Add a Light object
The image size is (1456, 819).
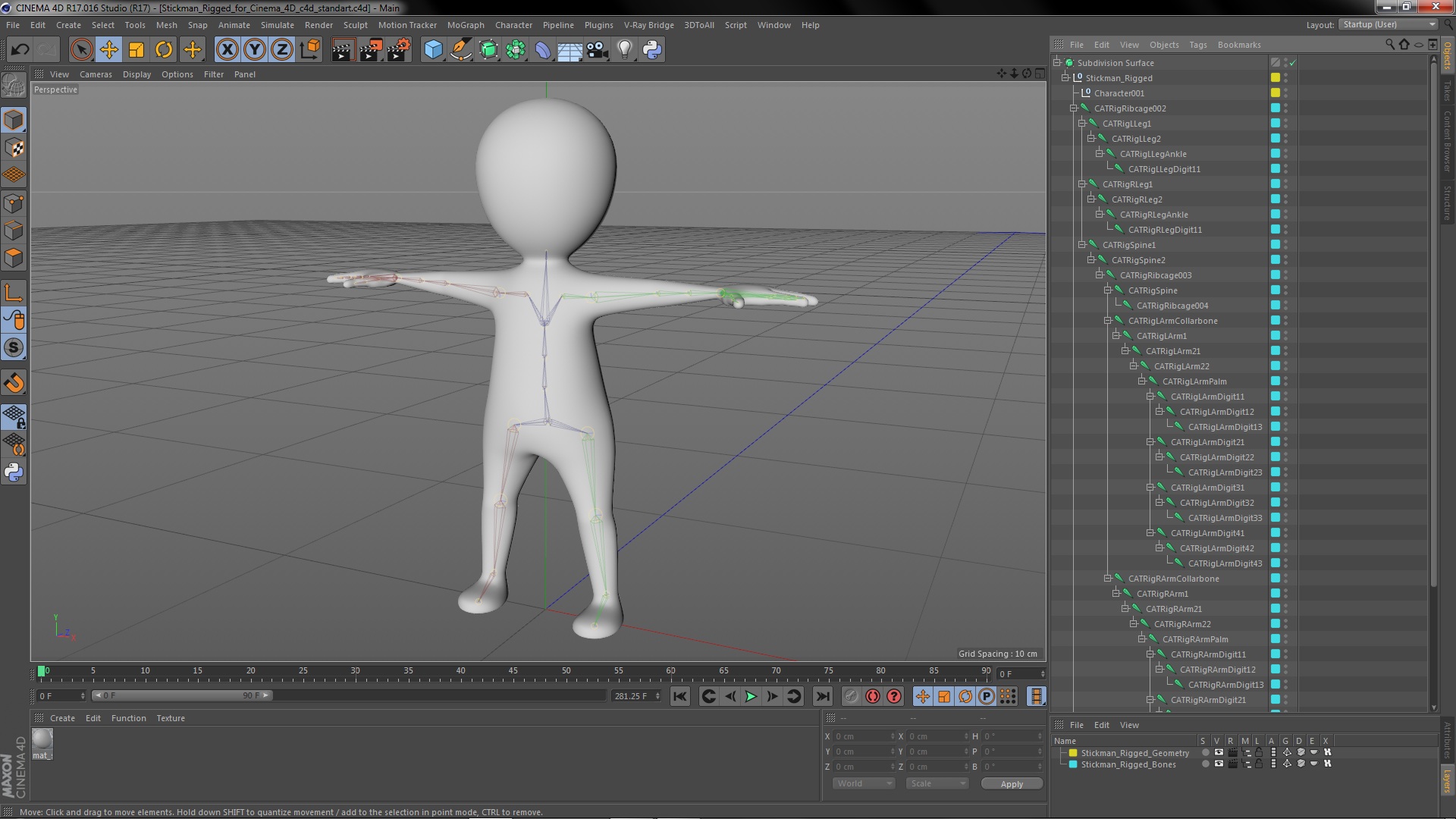(x=624, y=50)
